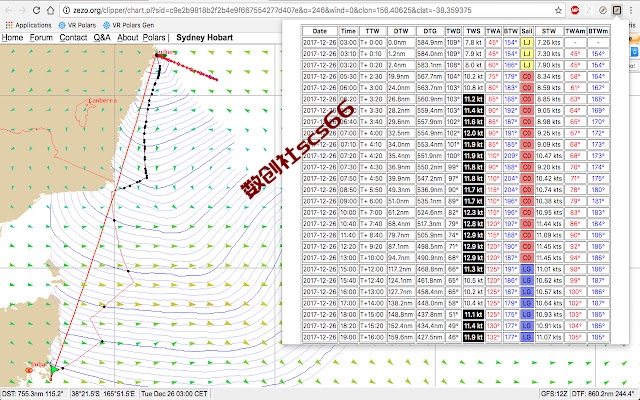The height and width of the screenshot is (400, 640).
Task: Open the VR Polars bookmark
Action: click(77, 25)
